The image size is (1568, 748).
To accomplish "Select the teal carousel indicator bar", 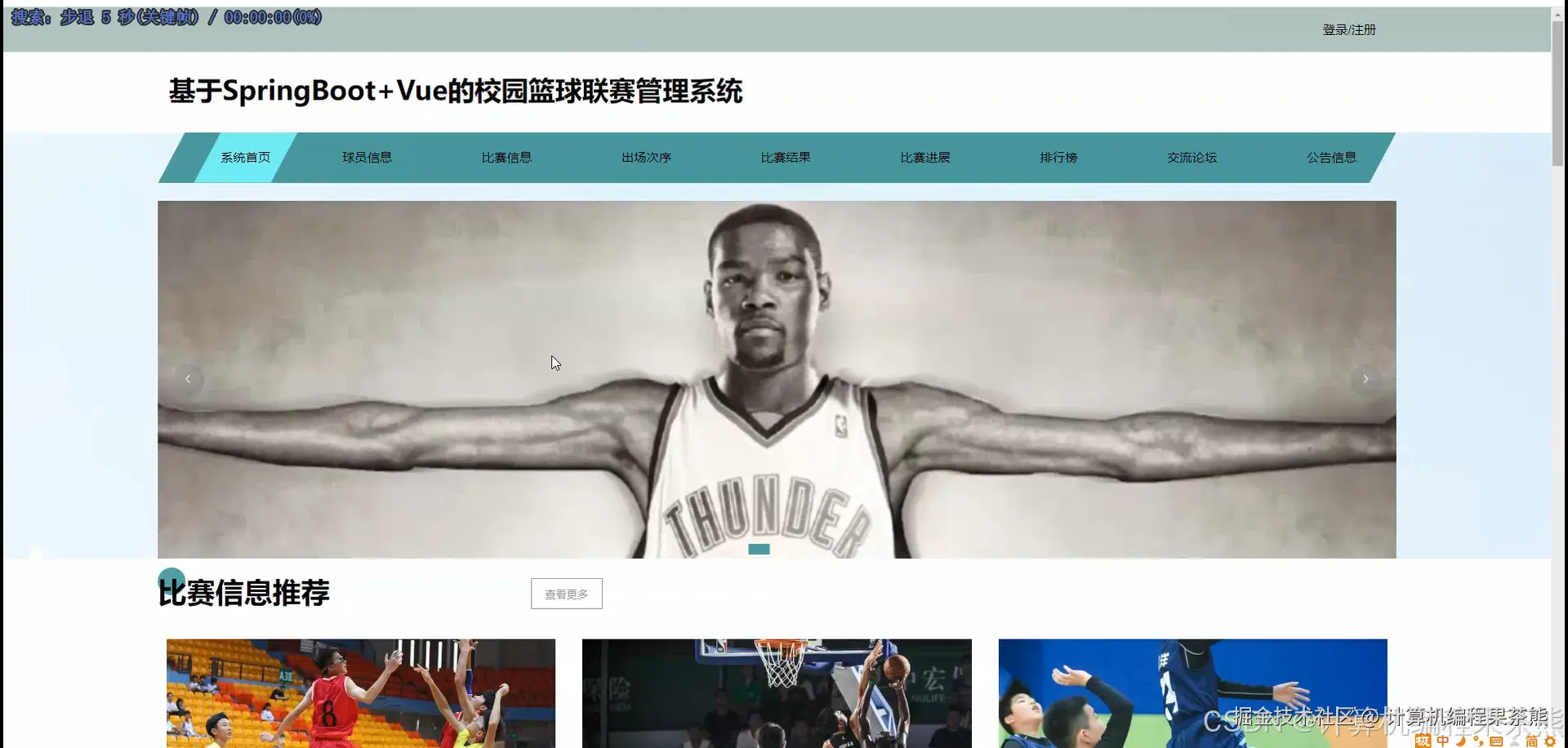I will pos(759,549).
